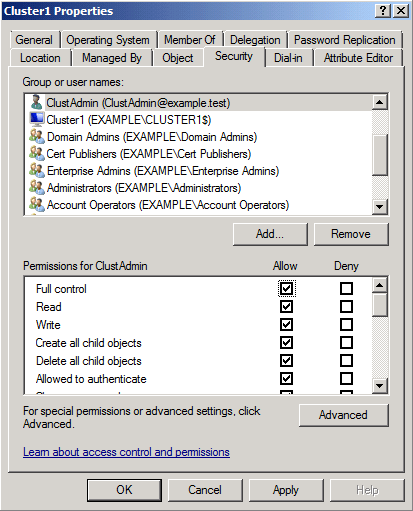Uncheck Allow for Read permission
Screen dimensions: 413x511
pyautogui.click(x=286, y=307)
